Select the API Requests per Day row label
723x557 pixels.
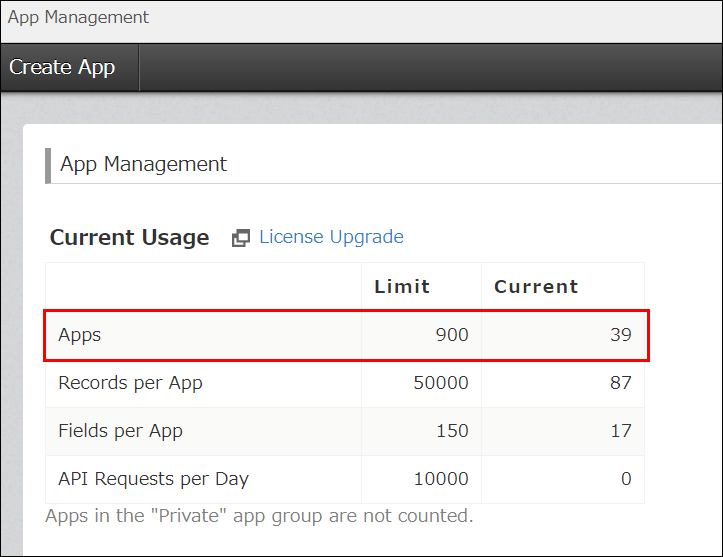click(153, 479)
